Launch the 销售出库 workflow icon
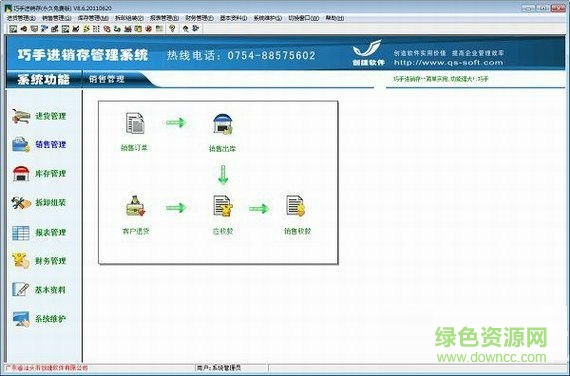Image resolution: width=570 pixels, height=376 pixels. 222,124
